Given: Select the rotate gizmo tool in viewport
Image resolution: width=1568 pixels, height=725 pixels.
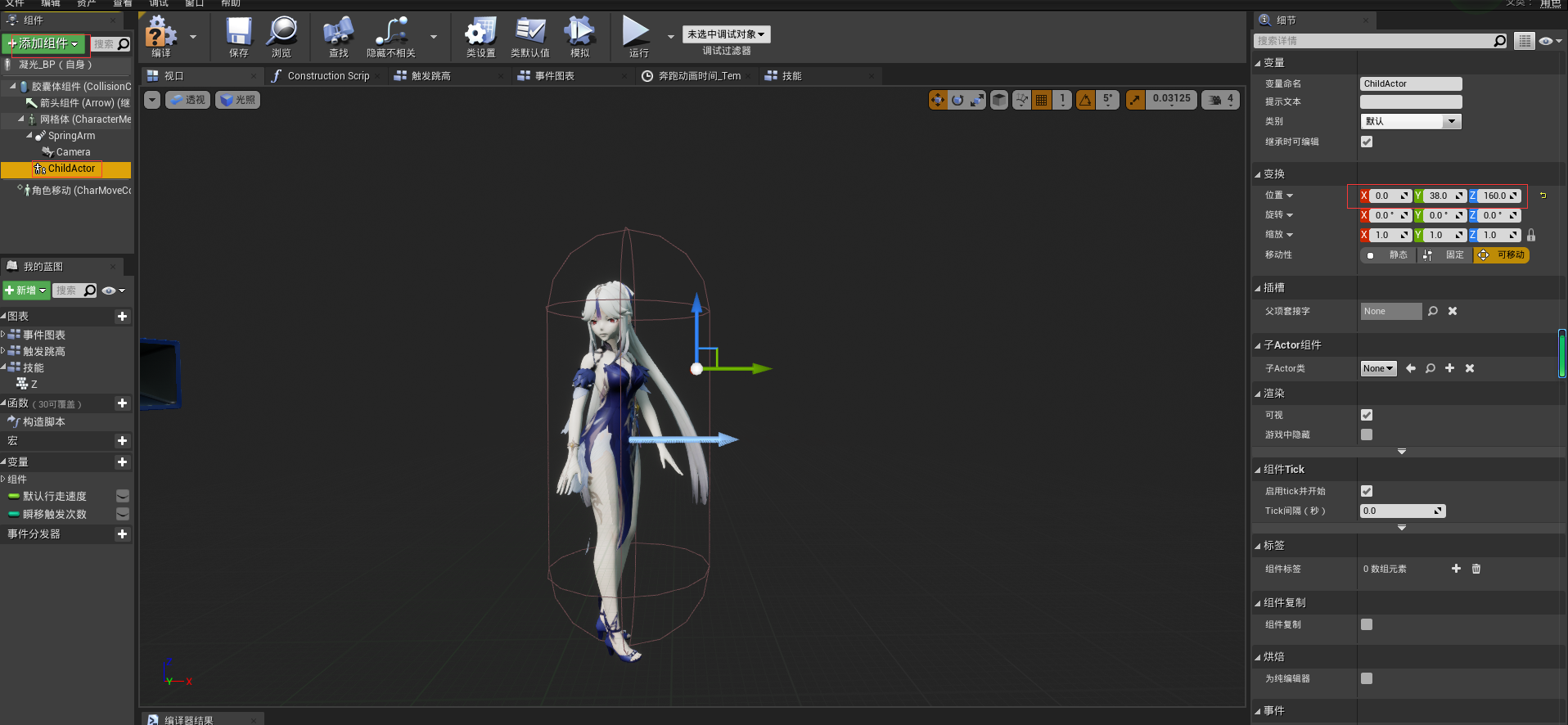Looking at the screenshot, I should (957, 100).
